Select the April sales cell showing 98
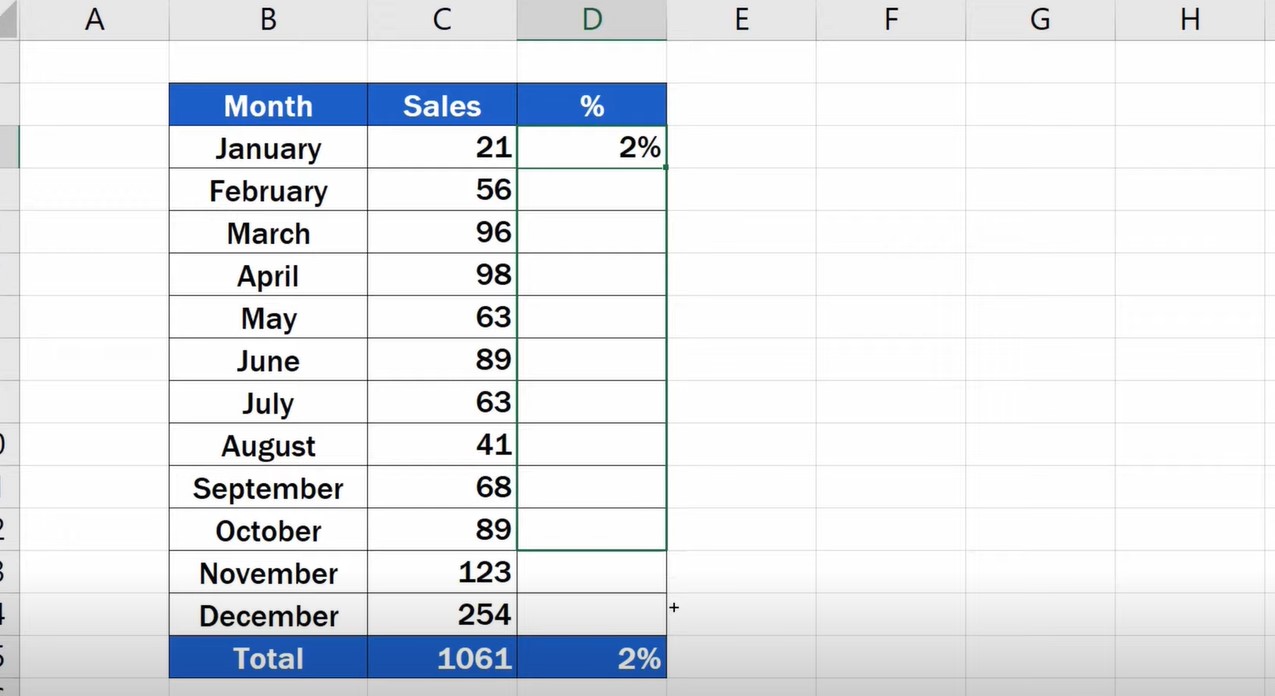 442,275
